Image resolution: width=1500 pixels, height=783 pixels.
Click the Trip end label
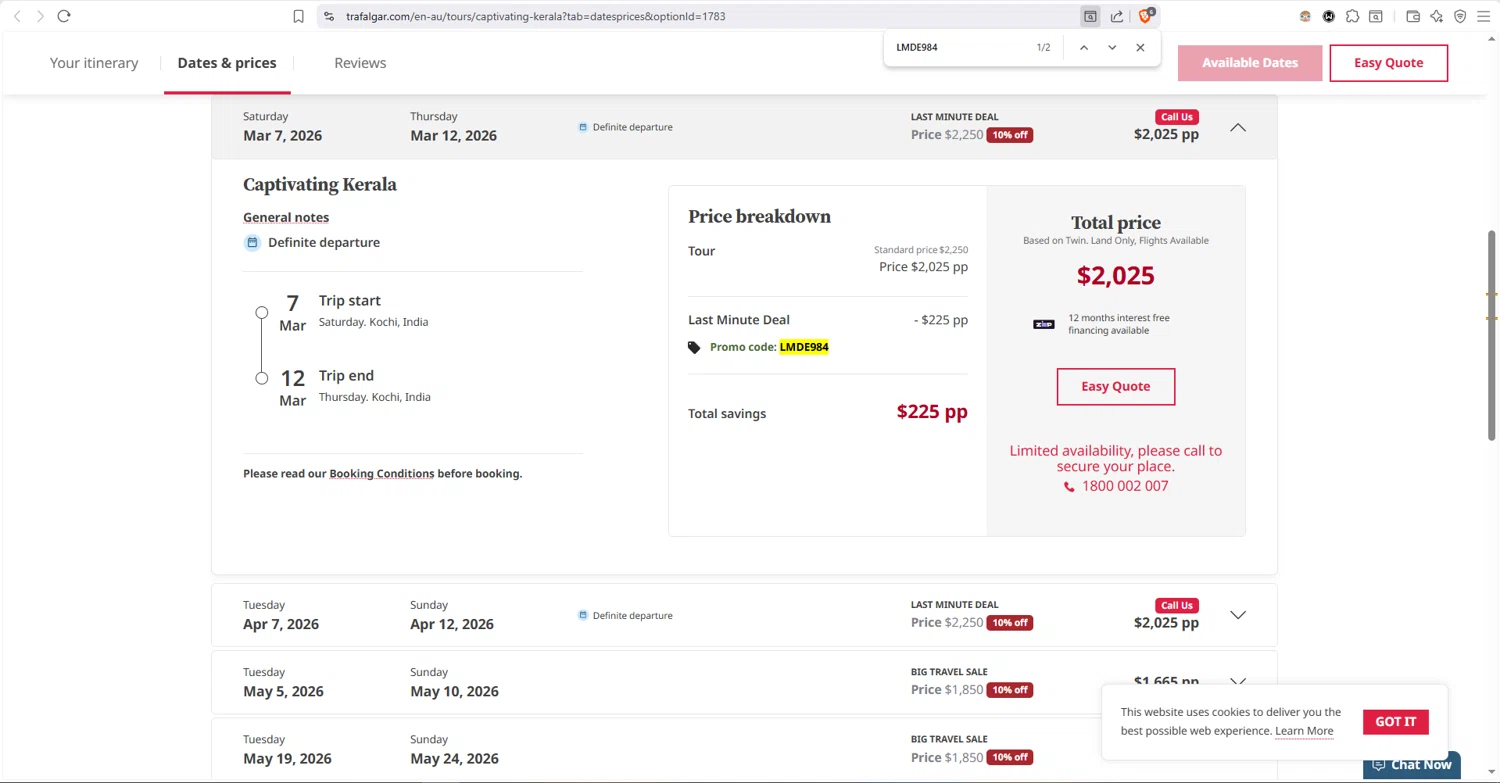point(346,375)
